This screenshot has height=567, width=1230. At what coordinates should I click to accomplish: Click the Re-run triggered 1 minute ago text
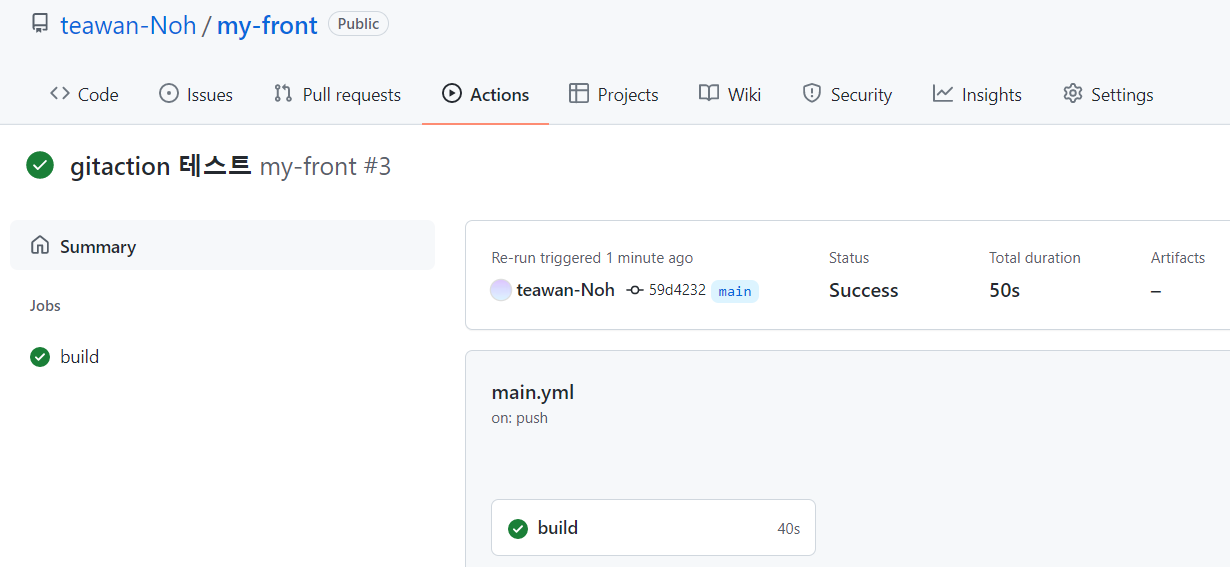(592, 258)
